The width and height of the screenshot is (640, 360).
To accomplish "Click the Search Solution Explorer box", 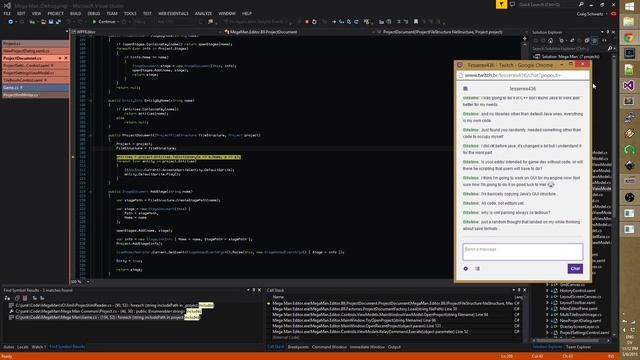I will [x=569, y=49].
